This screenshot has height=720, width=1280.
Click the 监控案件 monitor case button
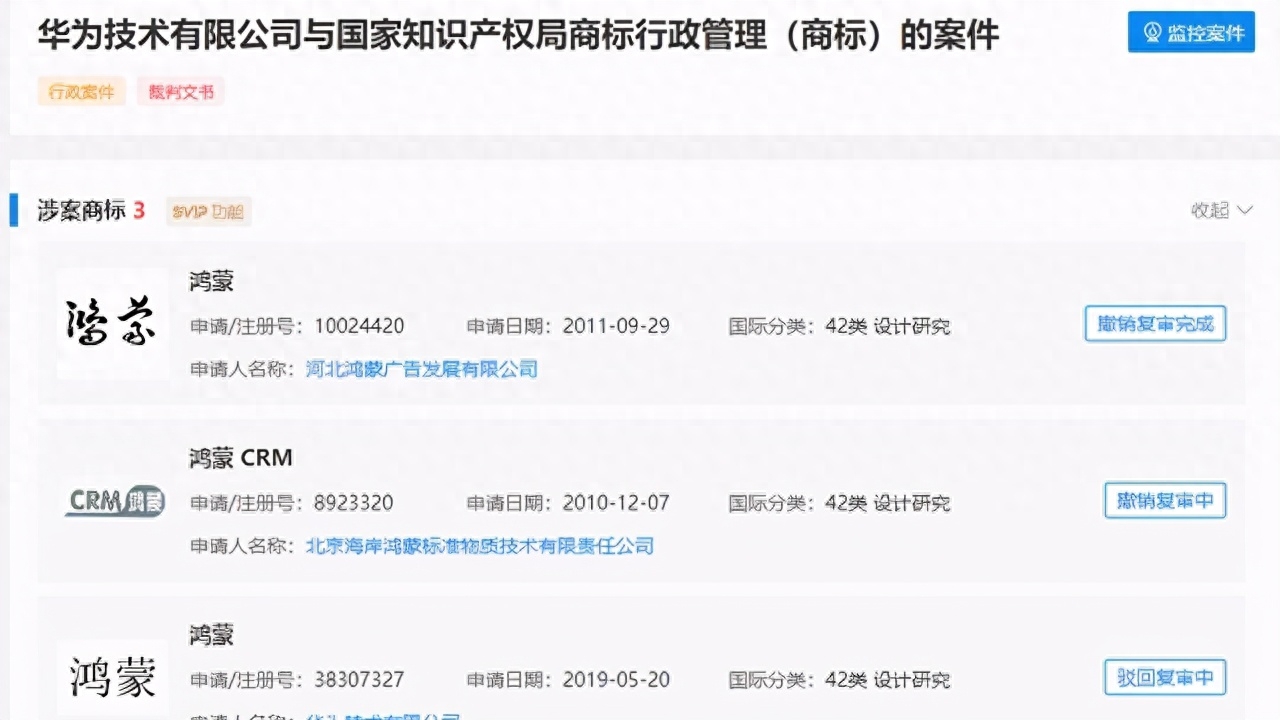[x=1191, y=32]
